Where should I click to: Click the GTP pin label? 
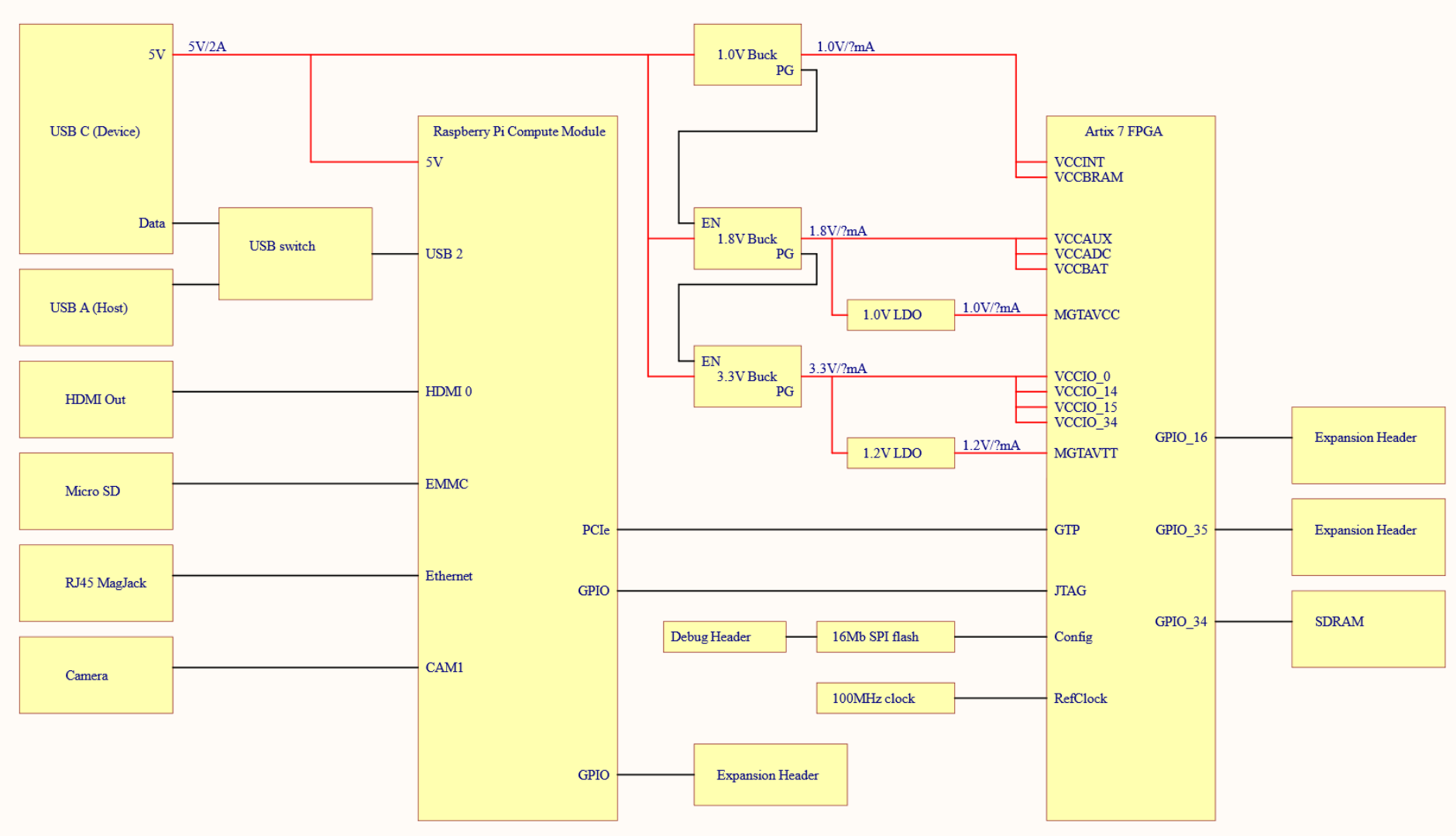1066,529
